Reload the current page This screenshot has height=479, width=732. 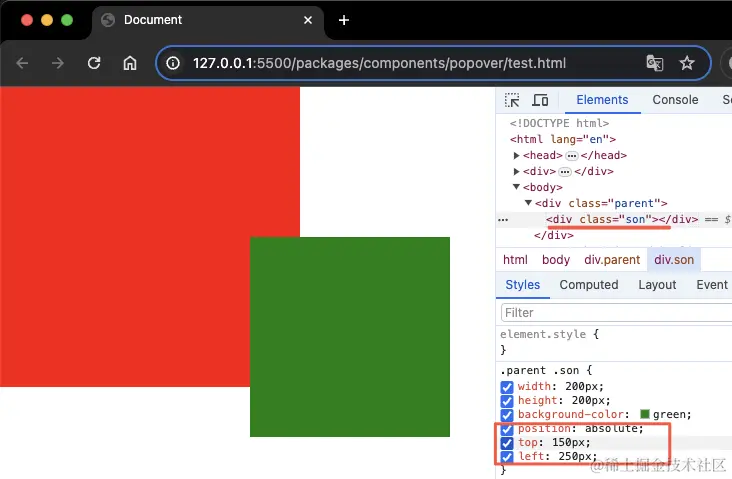pyautogui.click(x=94, y=63)
